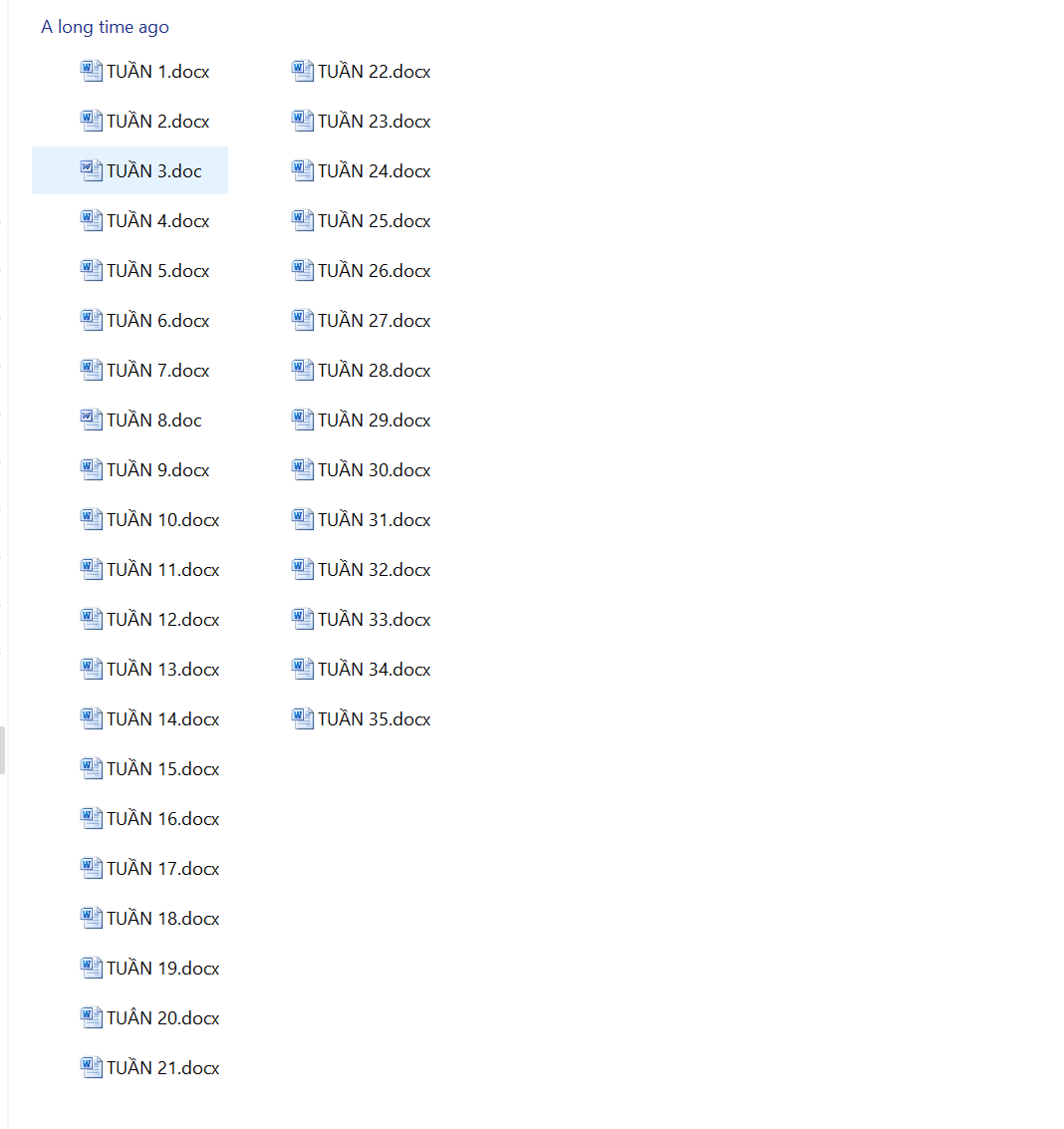
Task: Select the file named TUẦN 10.docx
Action: pos(163,520)
